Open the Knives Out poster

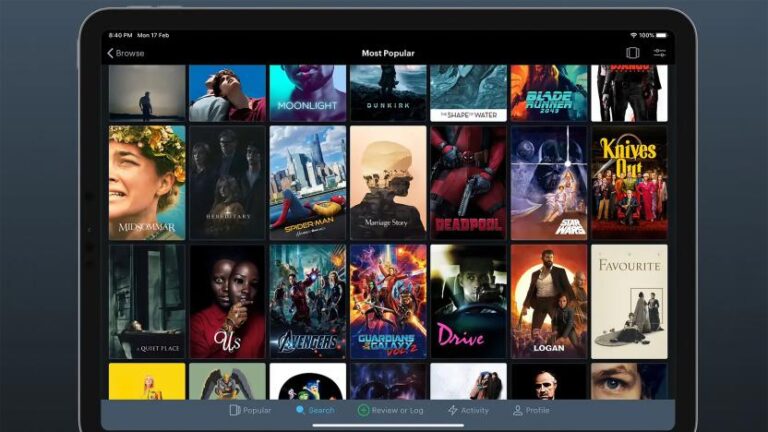tap(629, 183)
